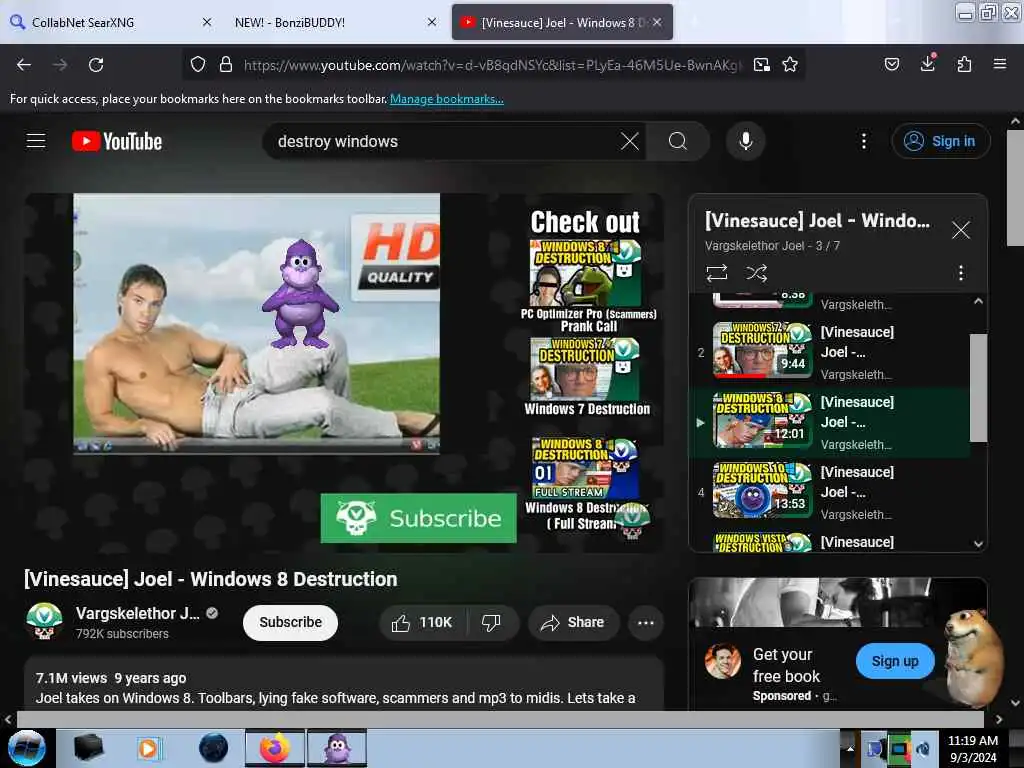Open the YouTube guide hamburger menu
This screenshot has width=1024, height=768.
36,141
